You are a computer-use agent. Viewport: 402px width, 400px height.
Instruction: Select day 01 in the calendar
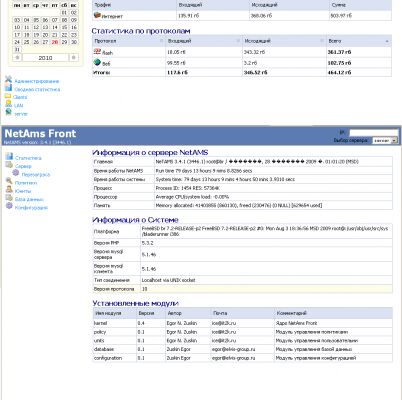64,13
